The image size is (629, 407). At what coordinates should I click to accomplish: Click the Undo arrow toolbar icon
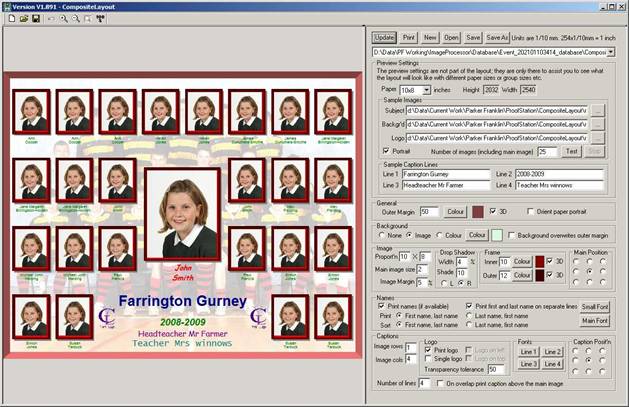pyautogui.click(x=51, y=19)
